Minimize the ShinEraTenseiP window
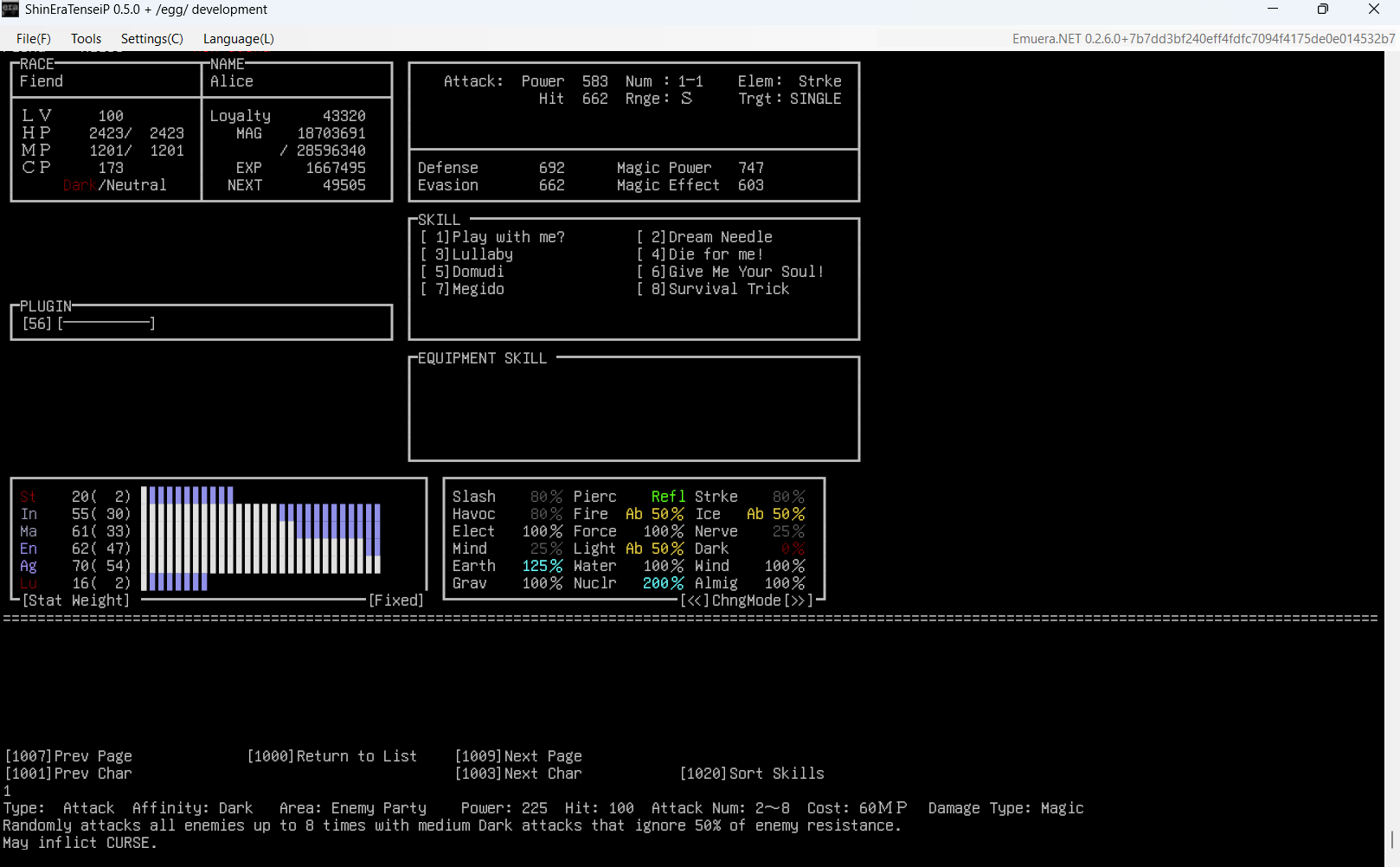 pyautogui.click(x=1273, y=10)
